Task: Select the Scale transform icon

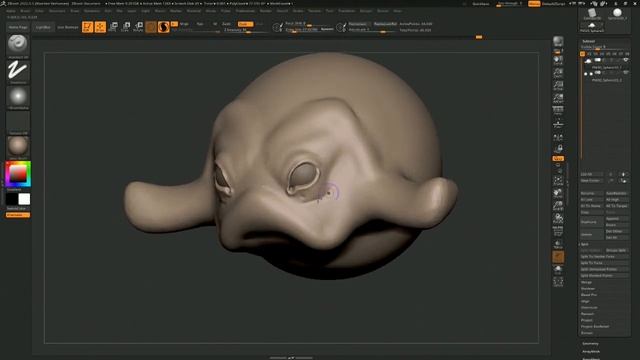Action: click(126, 27)
